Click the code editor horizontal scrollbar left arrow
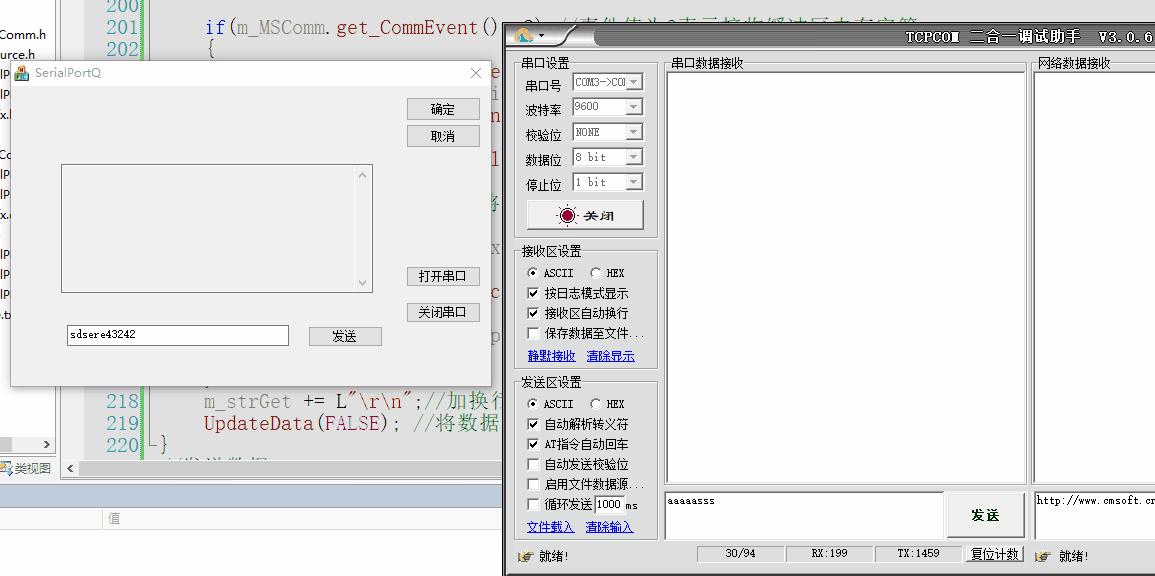Screen dimensions: 1155x576 tap(70, 468)
